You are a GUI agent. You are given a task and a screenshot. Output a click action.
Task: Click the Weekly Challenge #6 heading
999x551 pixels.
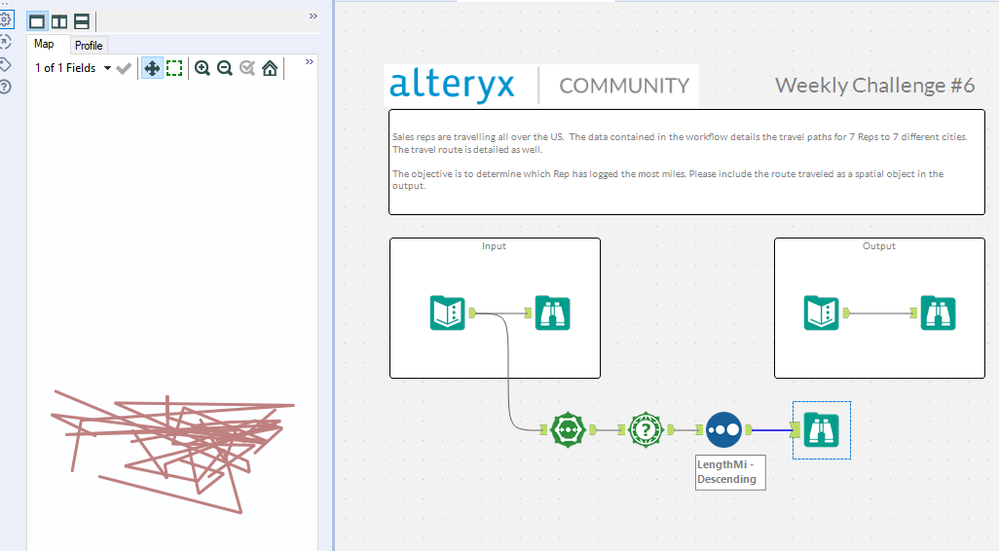point(874,85)
